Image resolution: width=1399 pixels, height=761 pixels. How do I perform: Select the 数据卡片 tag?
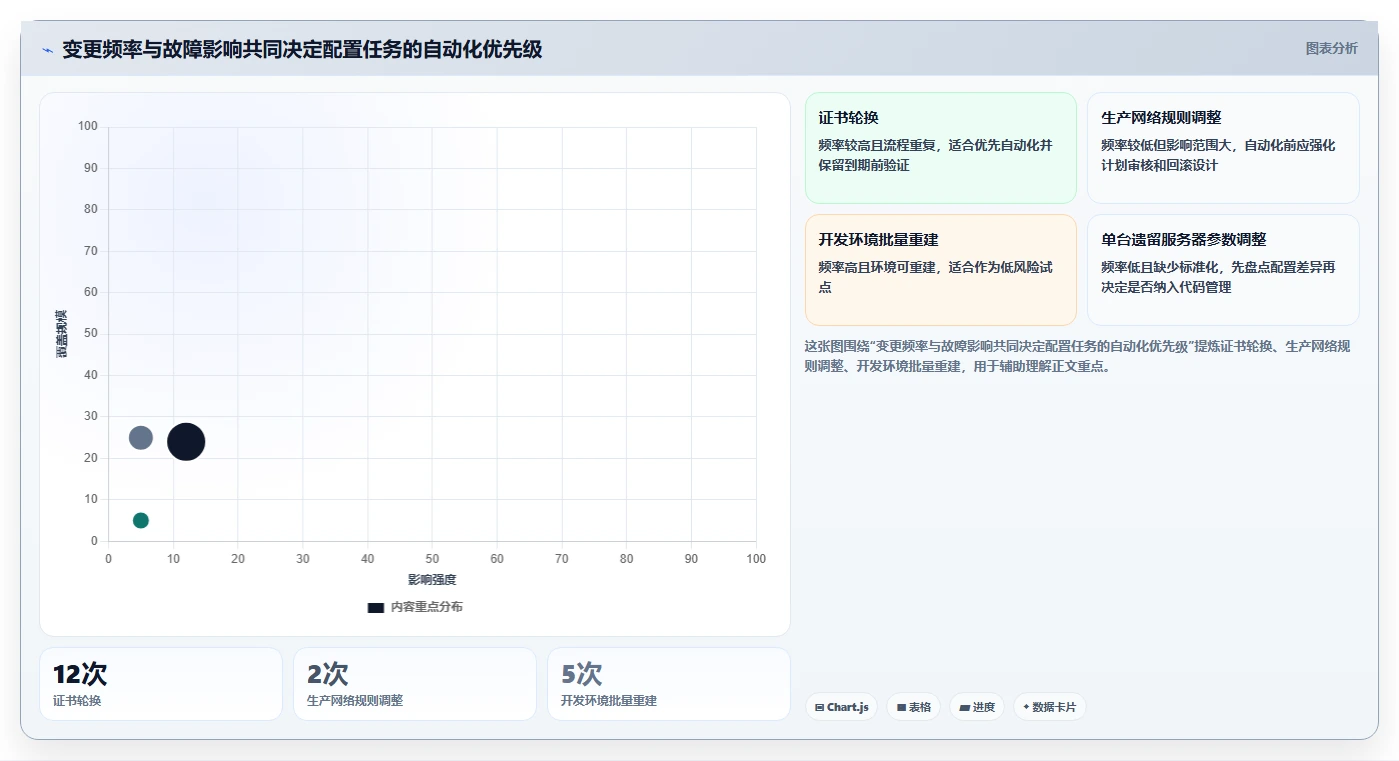coord(1049,707)
